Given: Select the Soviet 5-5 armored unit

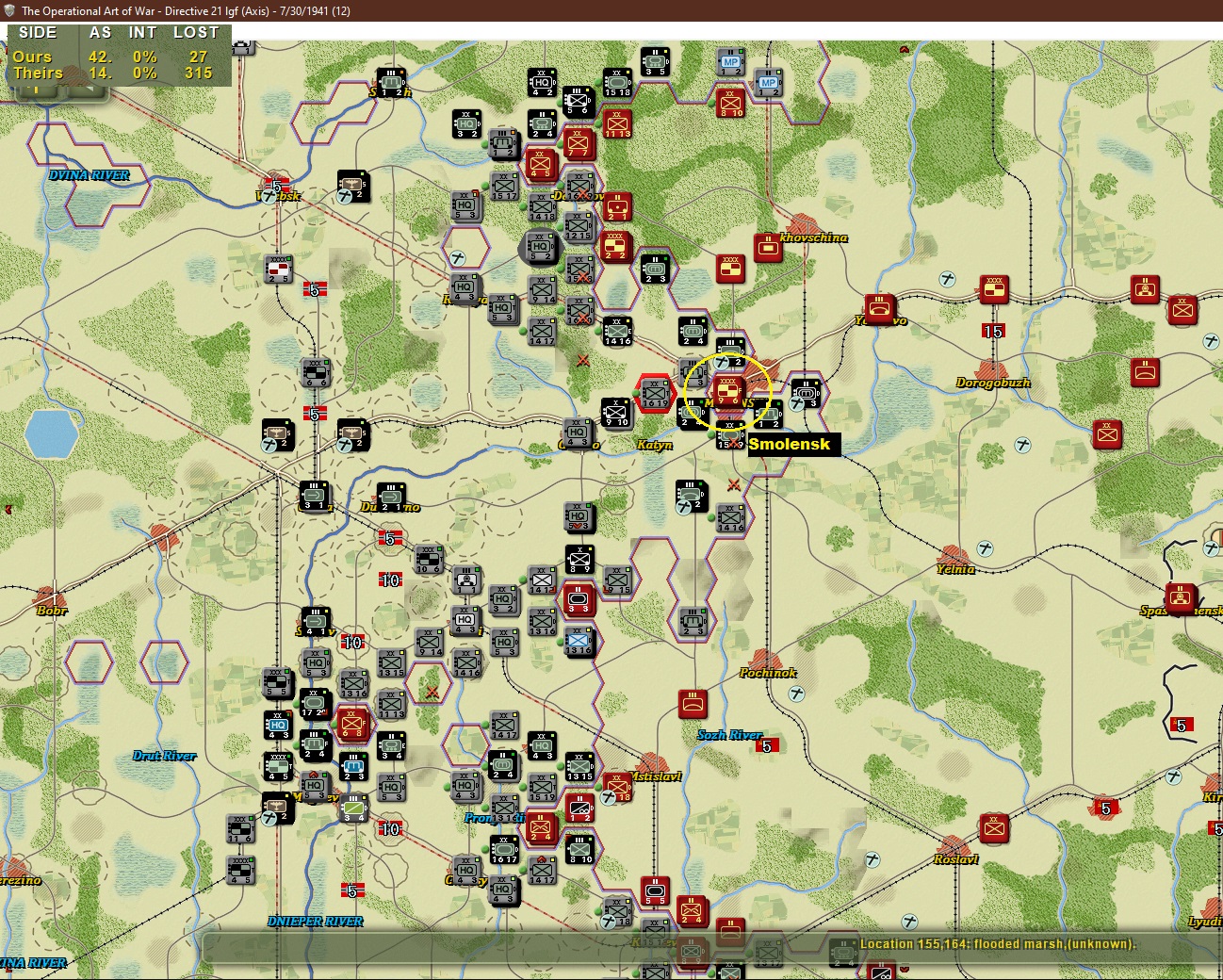Looking at the screenshot, I should point(655,890).
